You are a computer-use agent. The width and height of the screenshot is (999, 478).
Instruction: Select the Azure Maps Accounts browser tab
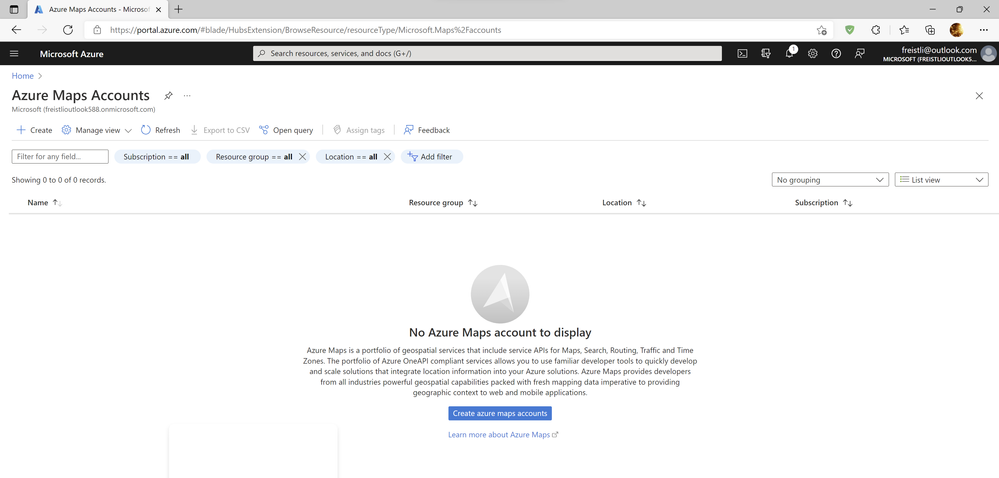click(x=99, y=10)
